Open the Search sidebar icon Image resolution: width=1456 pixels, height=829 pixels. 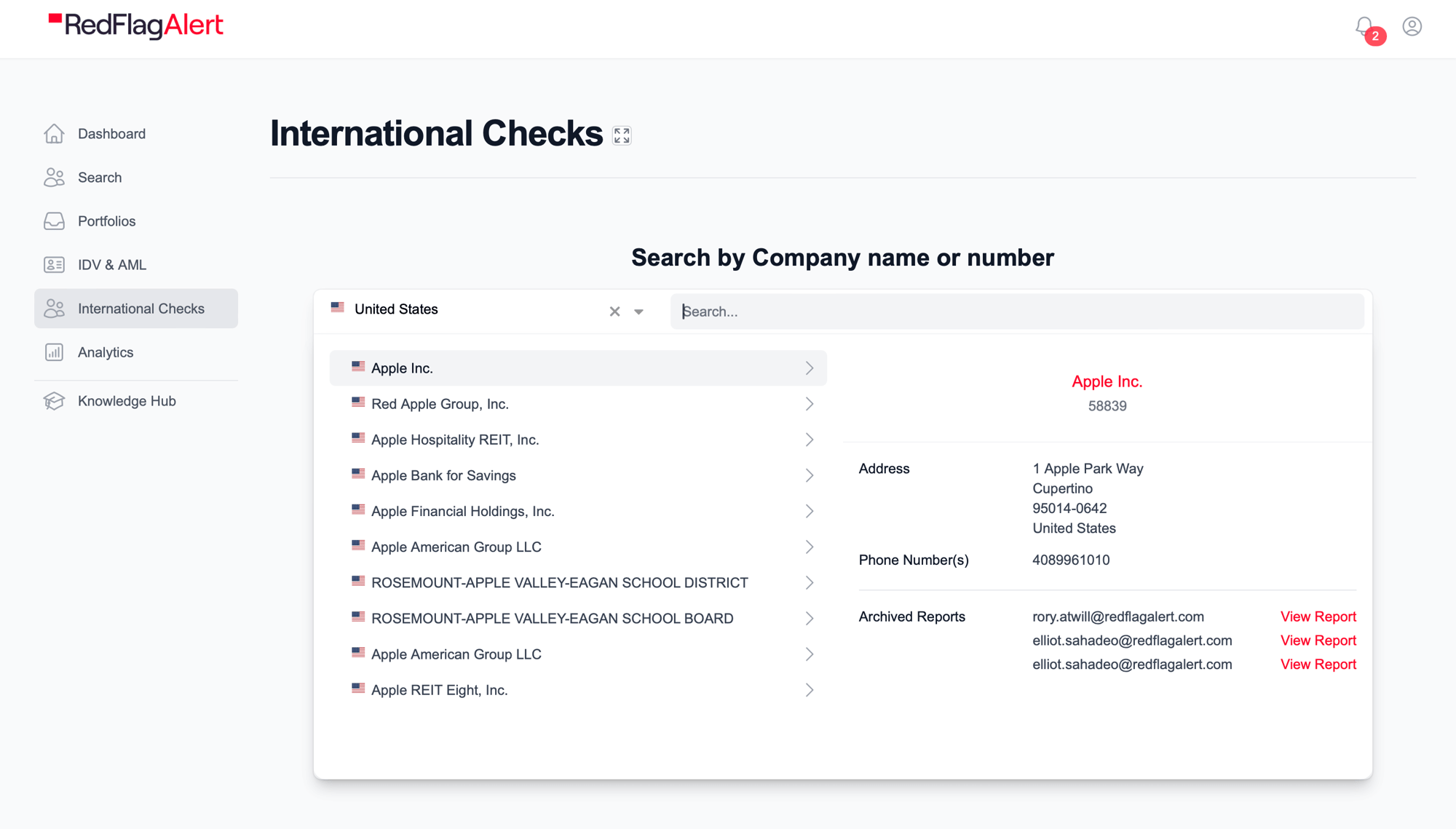pyautogui.click(x=55, y=177)
